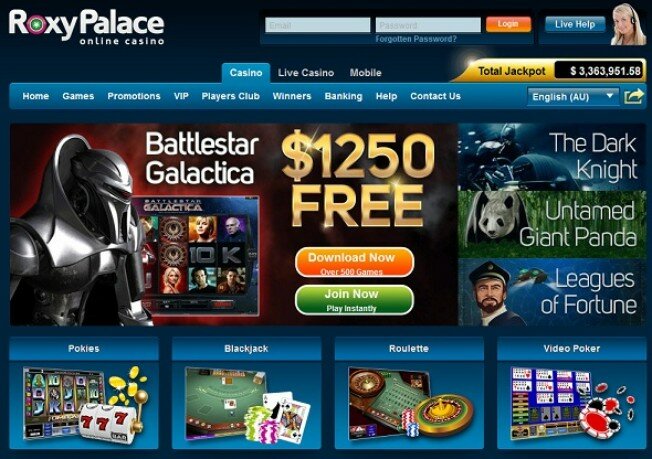This screenshot has height=459, width=652.
Task: Switch to the Live Casino tab
Action: (306, 73)
